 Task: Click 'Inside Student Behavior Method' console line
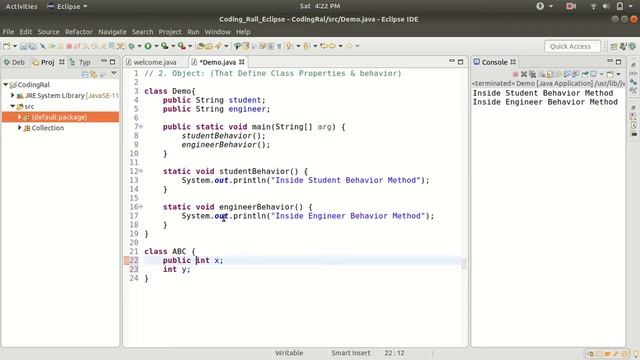pyautogui.click(x=543, y=93)
